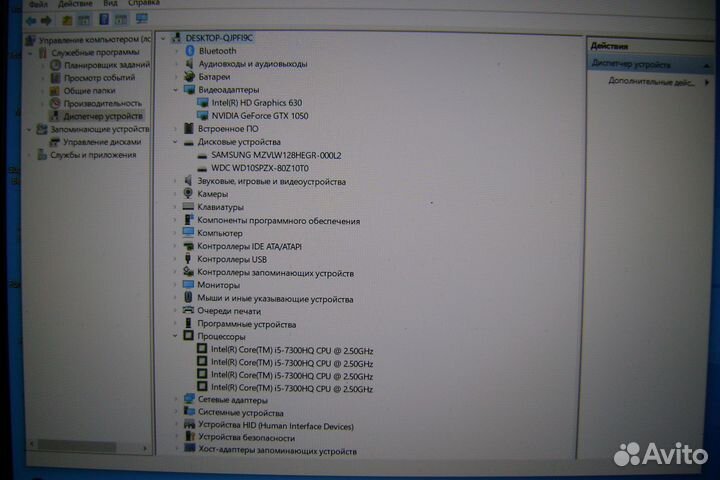Click the Системные устройства icon
720x480 pixels.
pos(189,411)
